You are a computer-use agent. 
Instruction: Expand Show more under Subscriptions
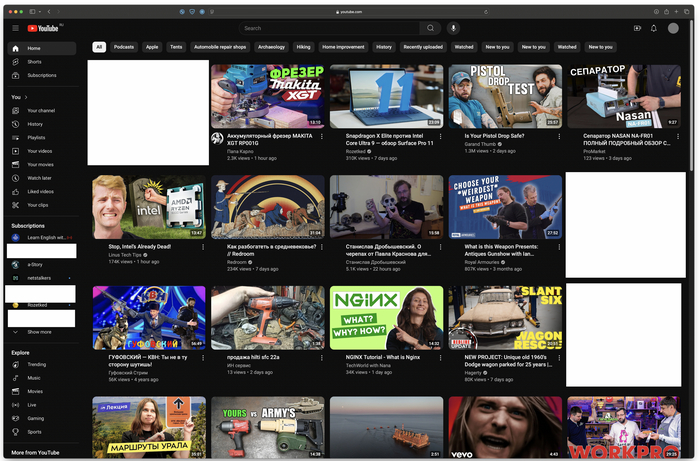pos(39,331)
